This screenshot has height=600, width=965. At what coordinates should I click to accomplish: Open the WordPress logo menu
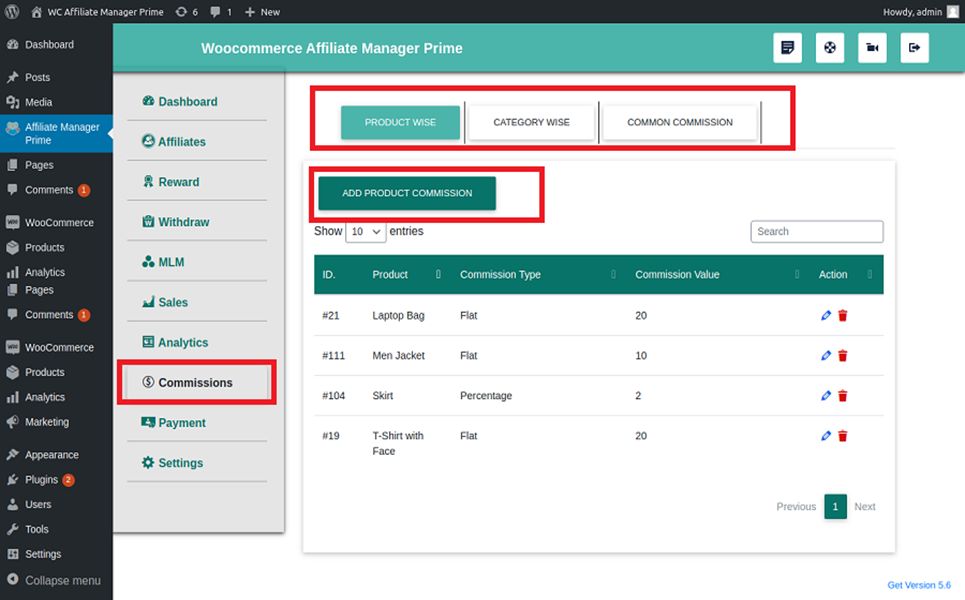12,12
